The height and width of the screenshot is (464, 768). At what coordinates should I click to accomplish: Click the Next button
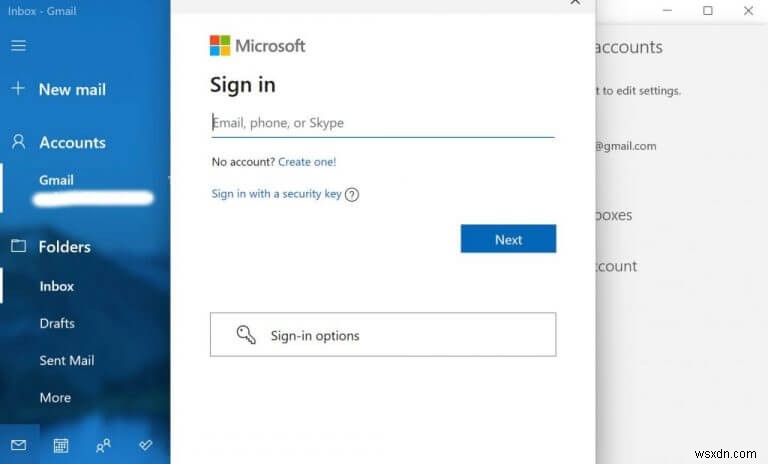coord(508,239)
